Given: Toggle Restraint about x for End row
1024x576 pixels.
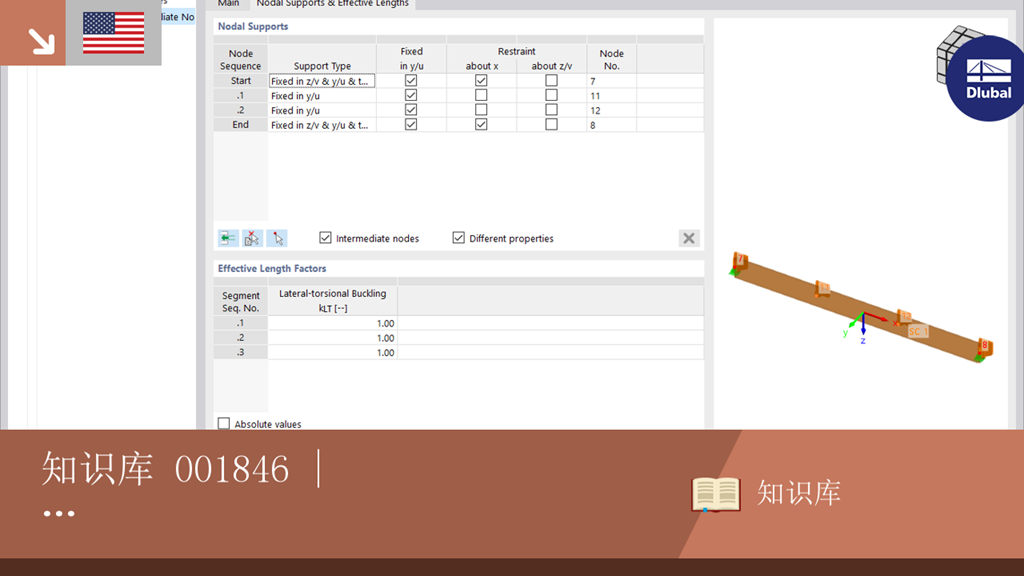Looking at the screenshot, I should click(481, 124).
